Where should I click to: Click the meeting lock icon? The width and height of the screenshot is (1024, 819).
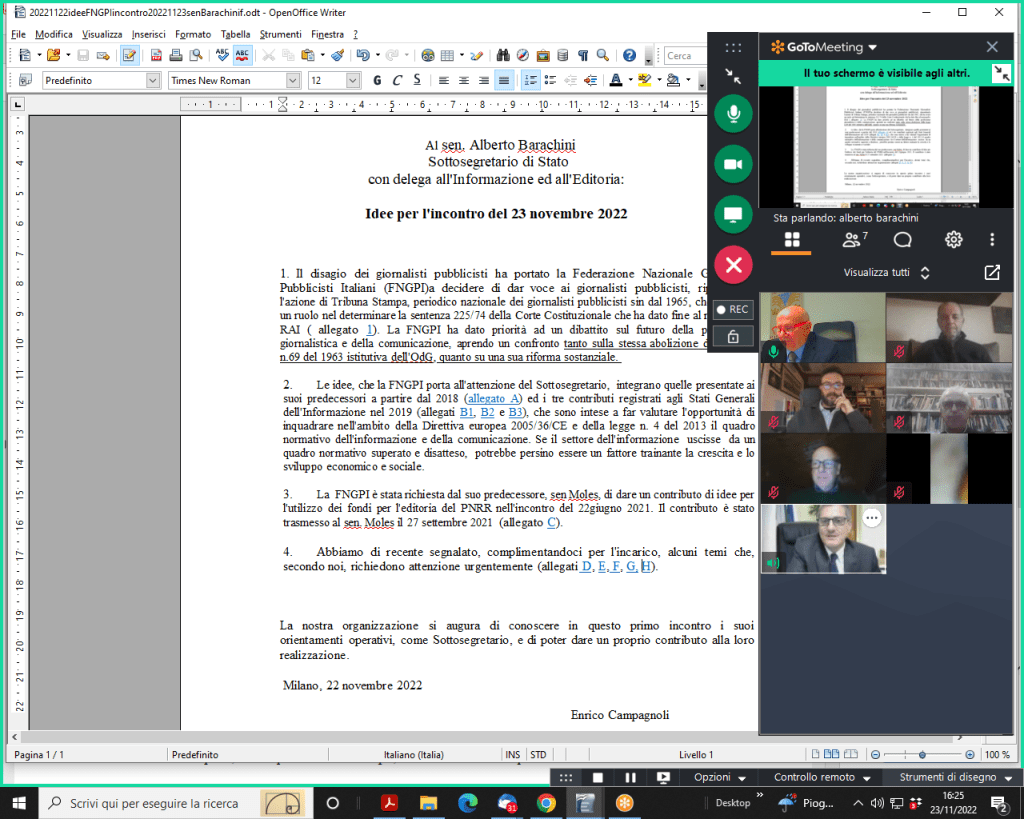pyautogui.click(x=733, y=337)
